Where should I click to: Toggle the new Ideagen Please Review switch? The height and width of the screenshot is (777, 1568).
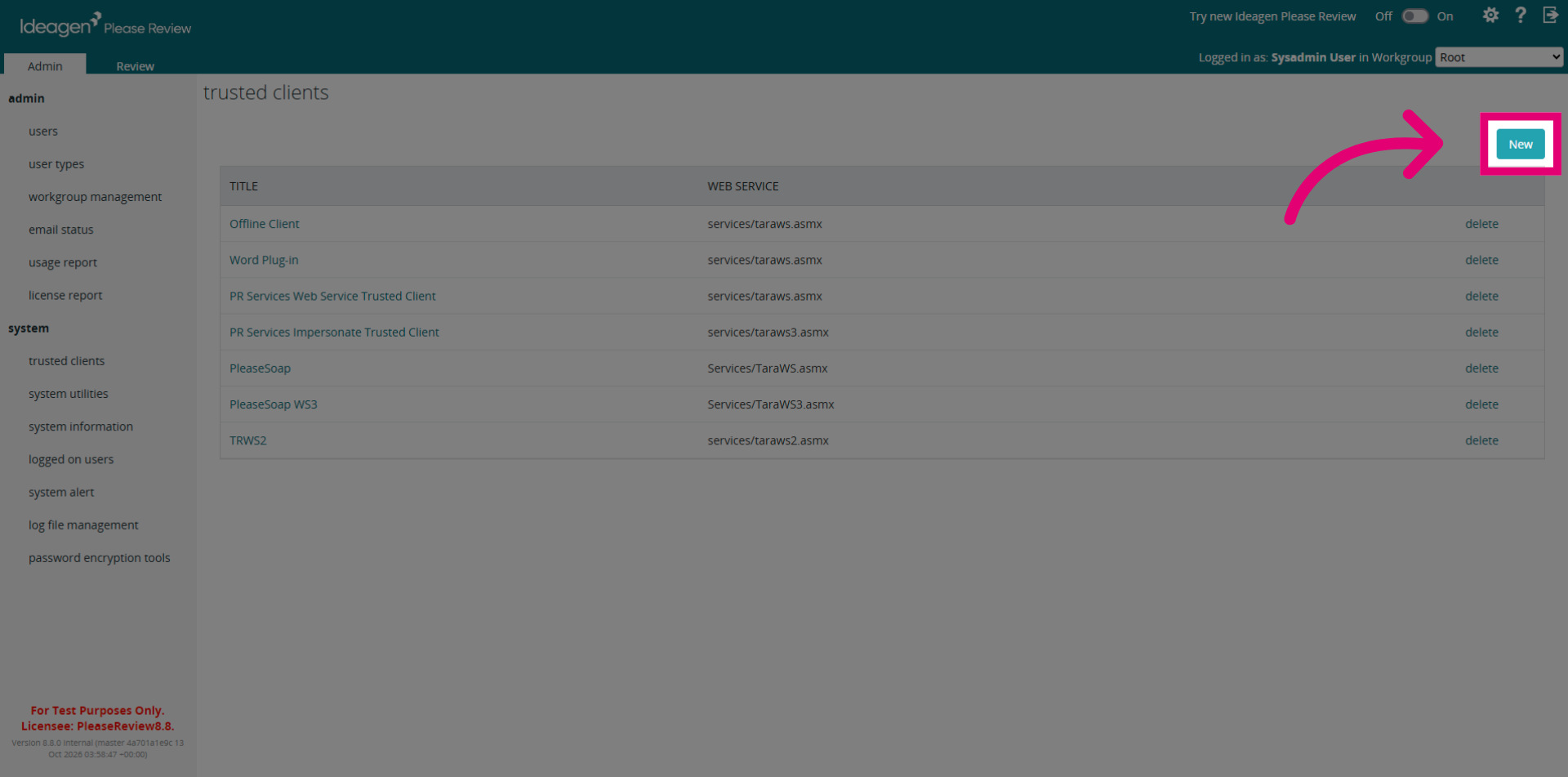1414,16
